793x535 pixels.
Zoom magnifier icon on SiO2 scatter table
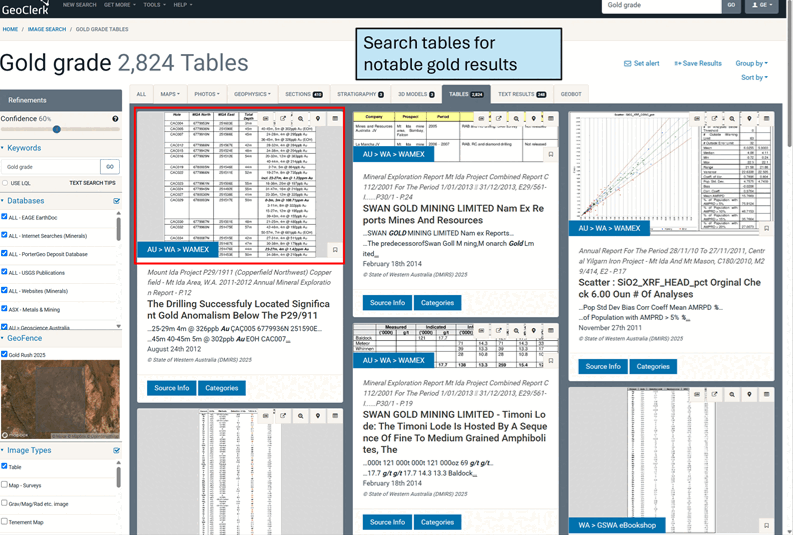732,118
